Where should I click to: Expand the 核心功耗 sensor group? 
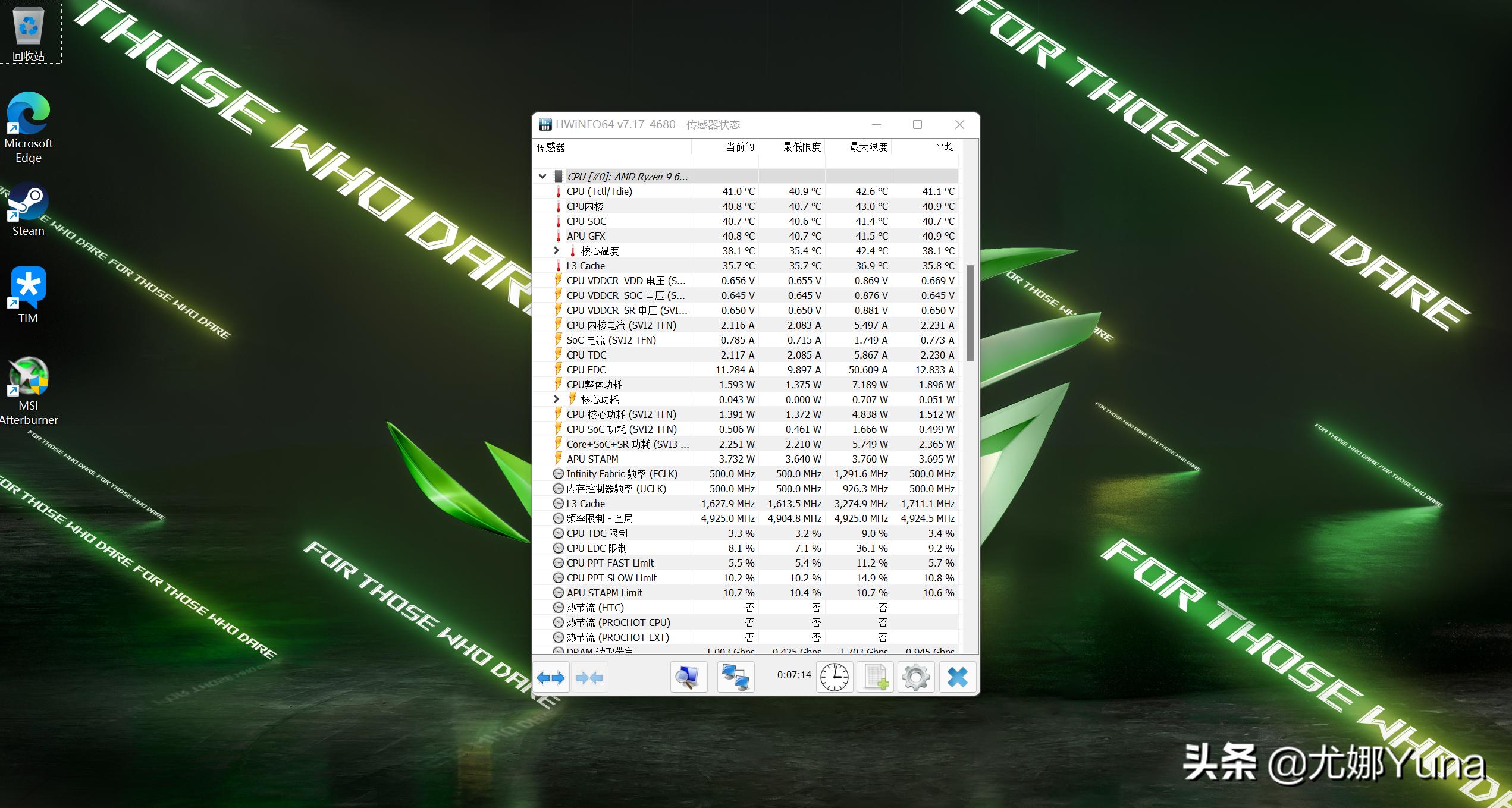(x=557, y=399)
